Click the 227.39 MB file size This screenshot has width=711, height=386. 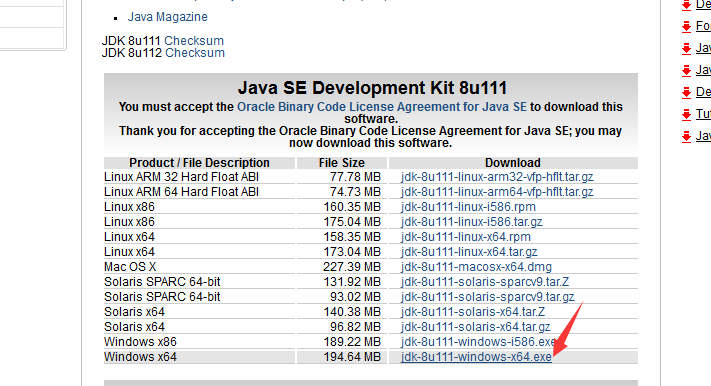(352, 267)
